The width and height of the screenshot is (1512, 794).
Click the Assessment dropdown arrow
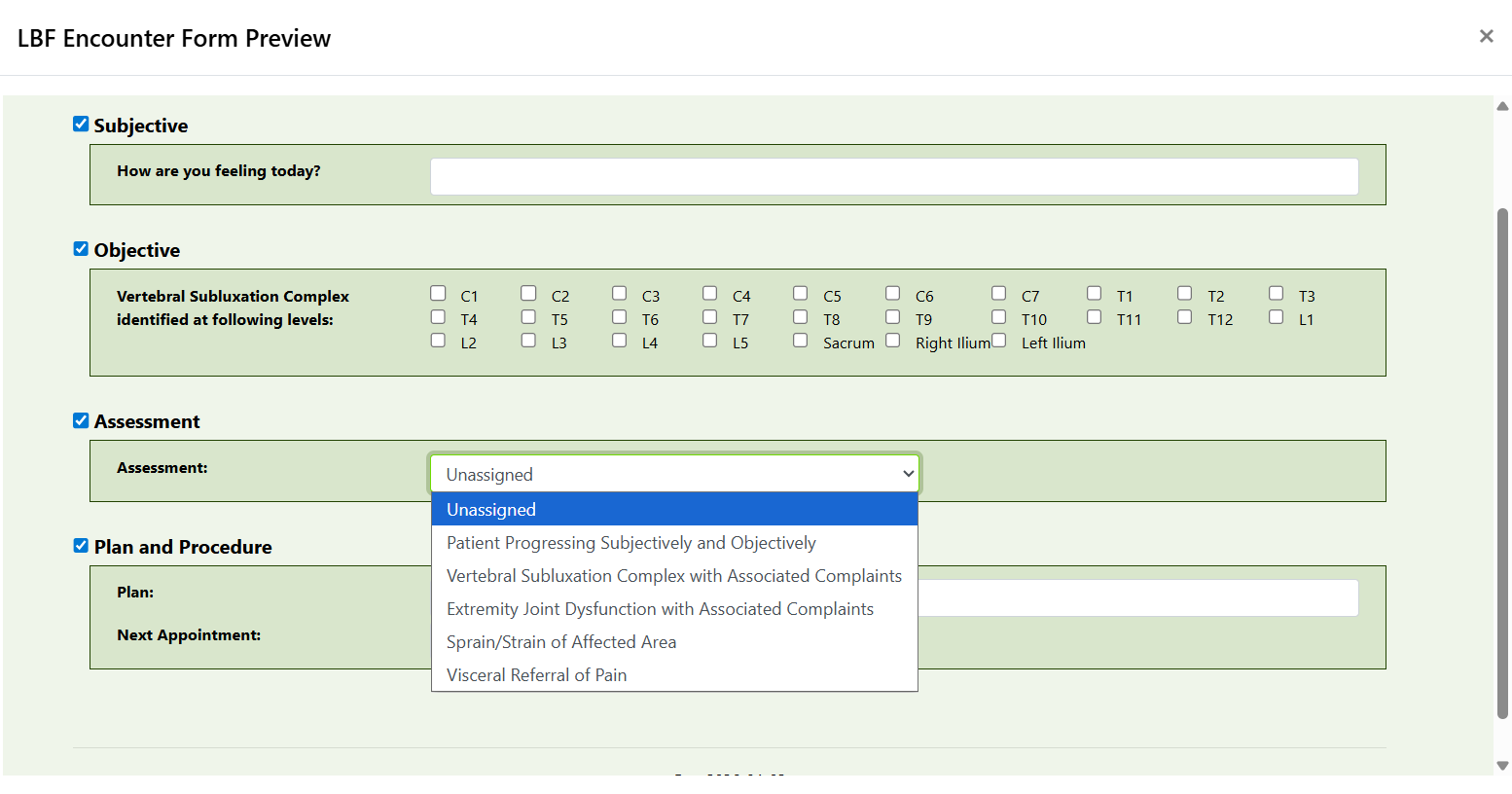(x=908, y=474)
